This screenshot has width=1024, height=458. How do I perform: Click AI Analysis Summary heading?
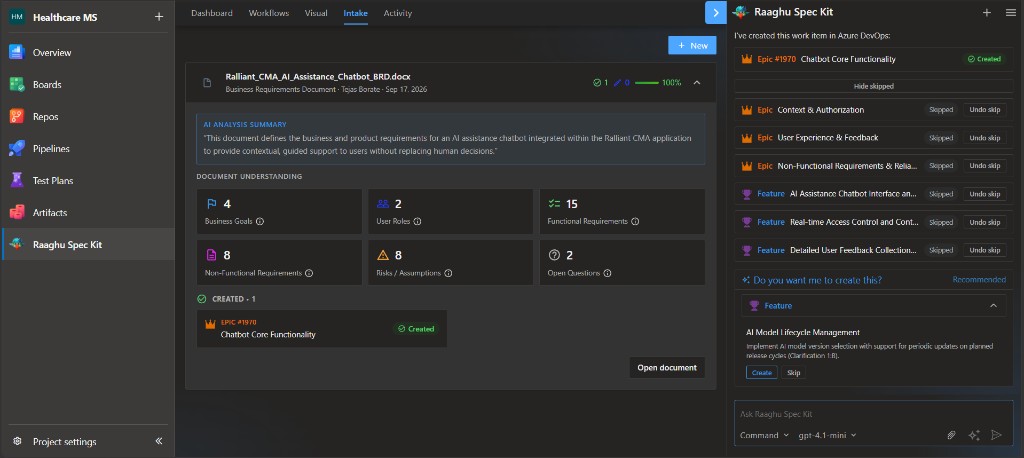pyautogui.click(x=245, y=125)
